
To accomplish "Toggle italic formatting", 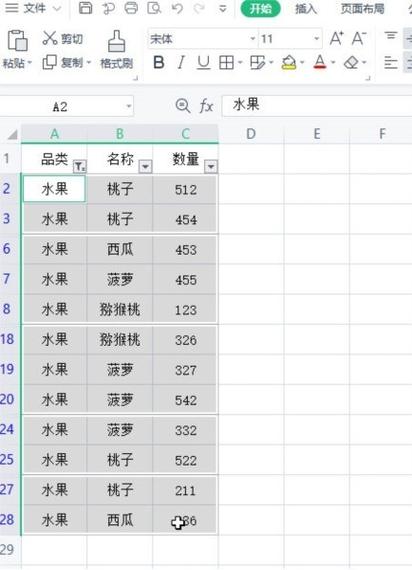I will pos(181,63).
